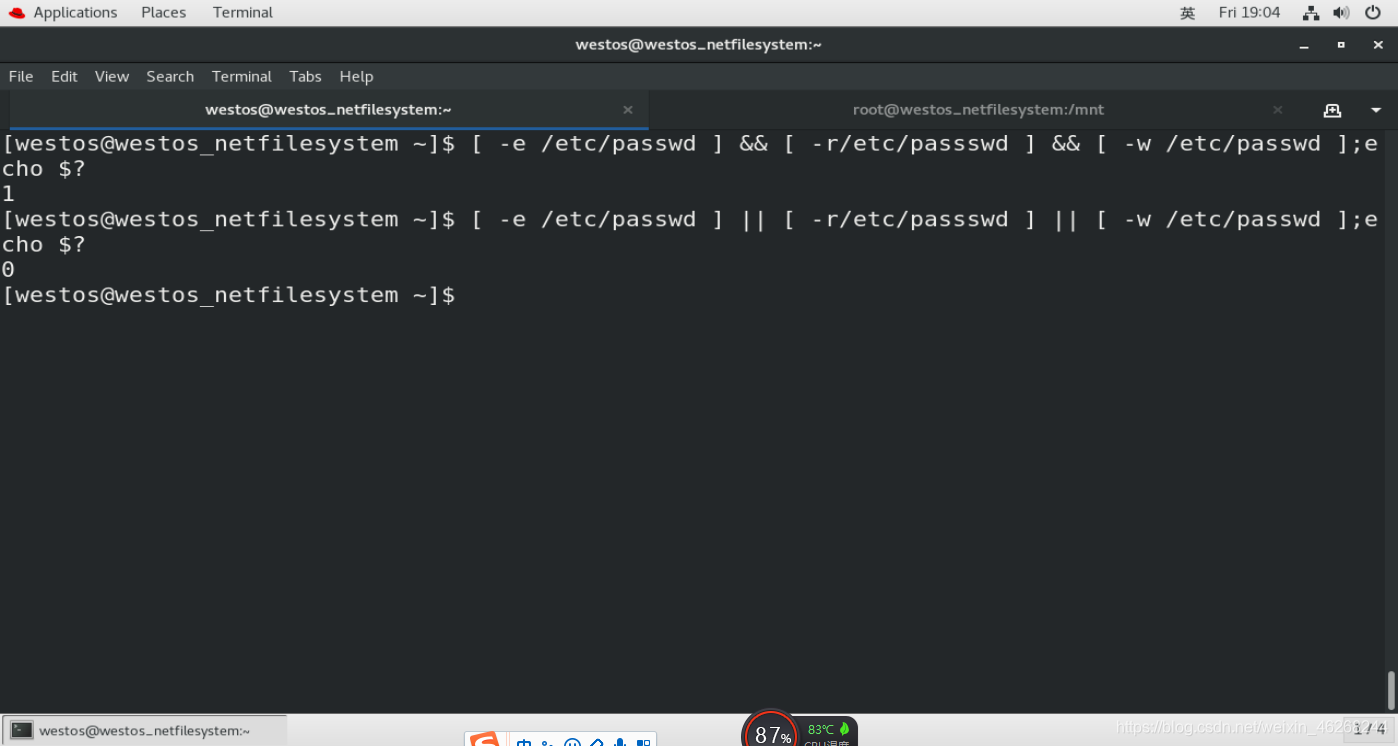Click the output line showing 1
This screenshot has width=1398, height=746.
[8, 194]
